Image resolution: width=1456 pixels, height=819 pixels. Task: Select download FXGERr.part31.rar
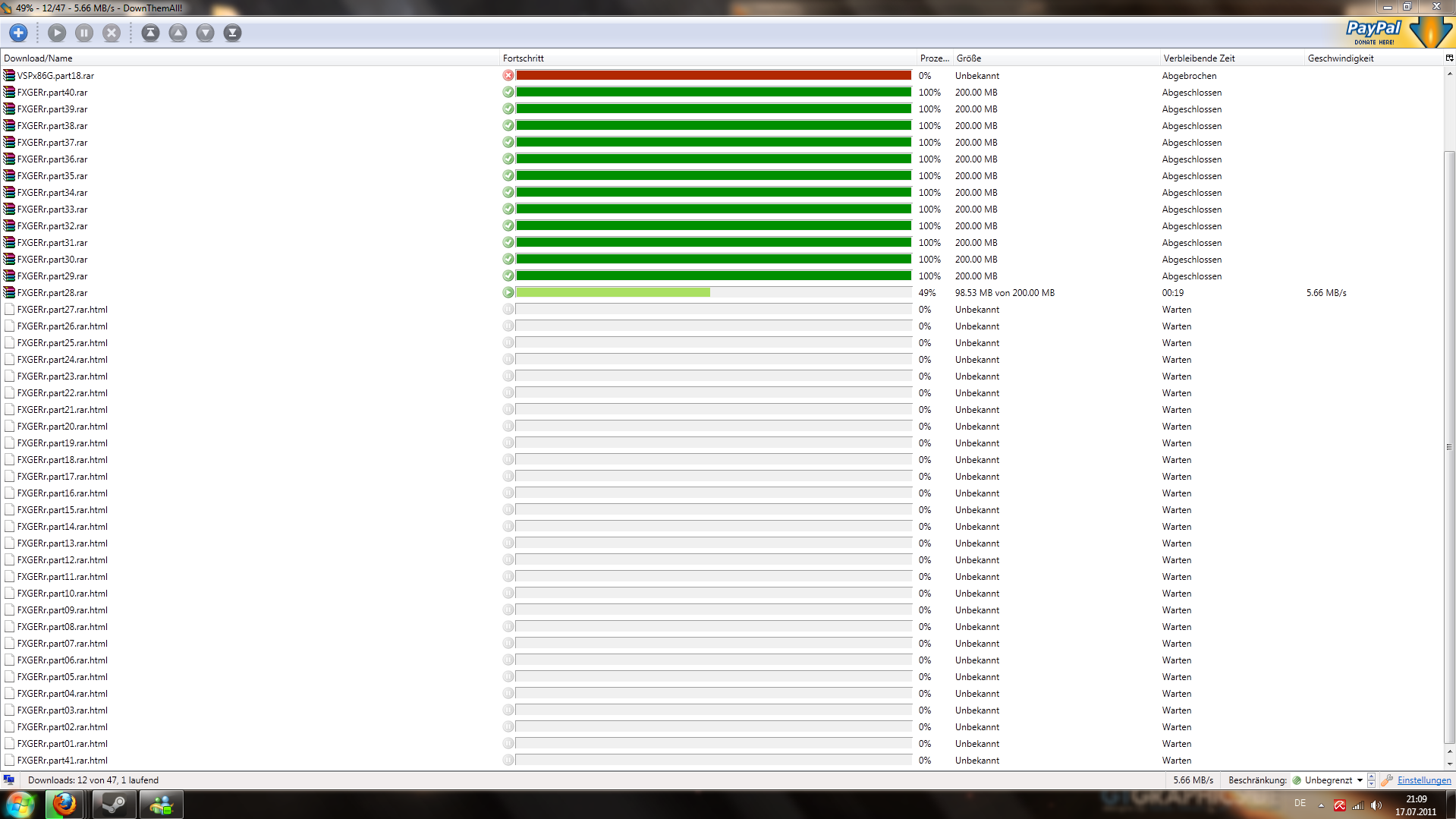coord(722,242)
